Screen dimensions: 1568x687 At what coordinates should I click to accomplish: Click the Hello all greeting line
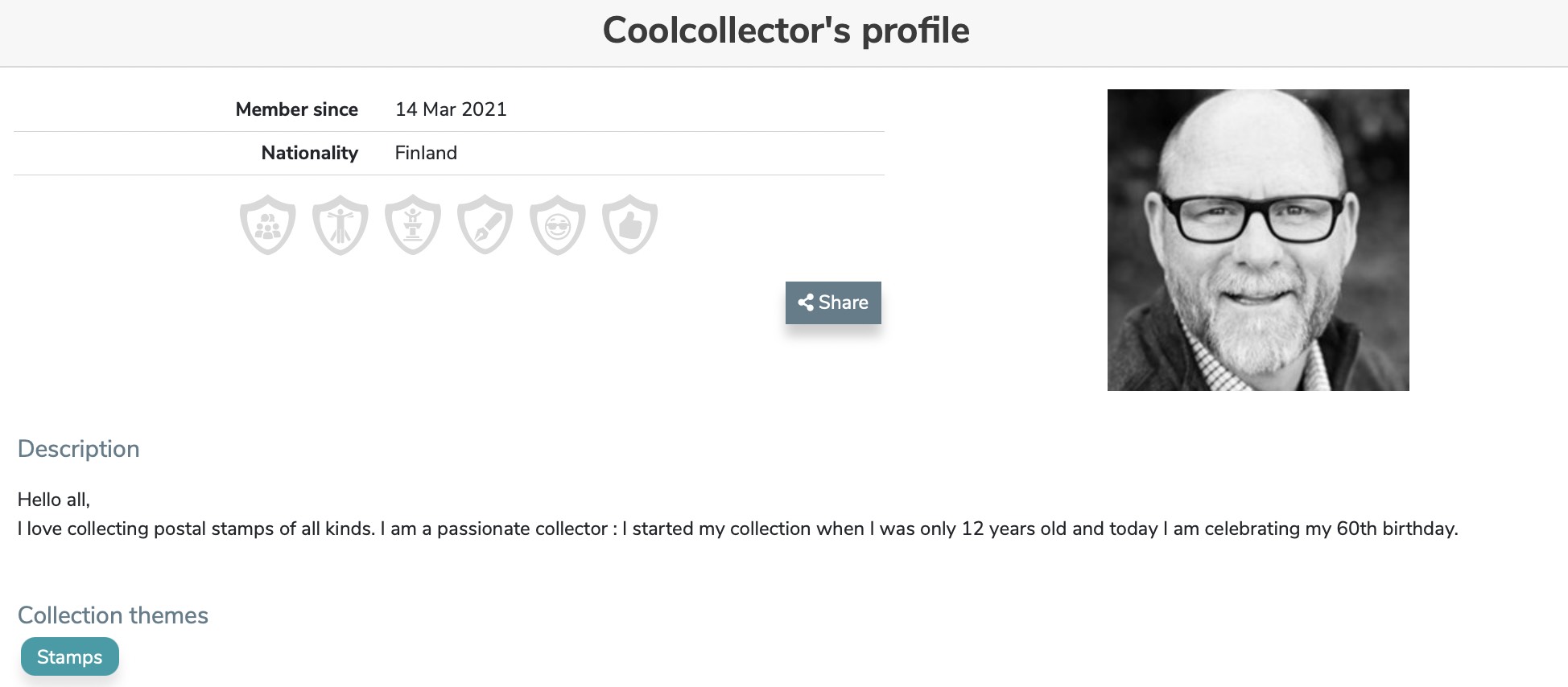point(54,500)
